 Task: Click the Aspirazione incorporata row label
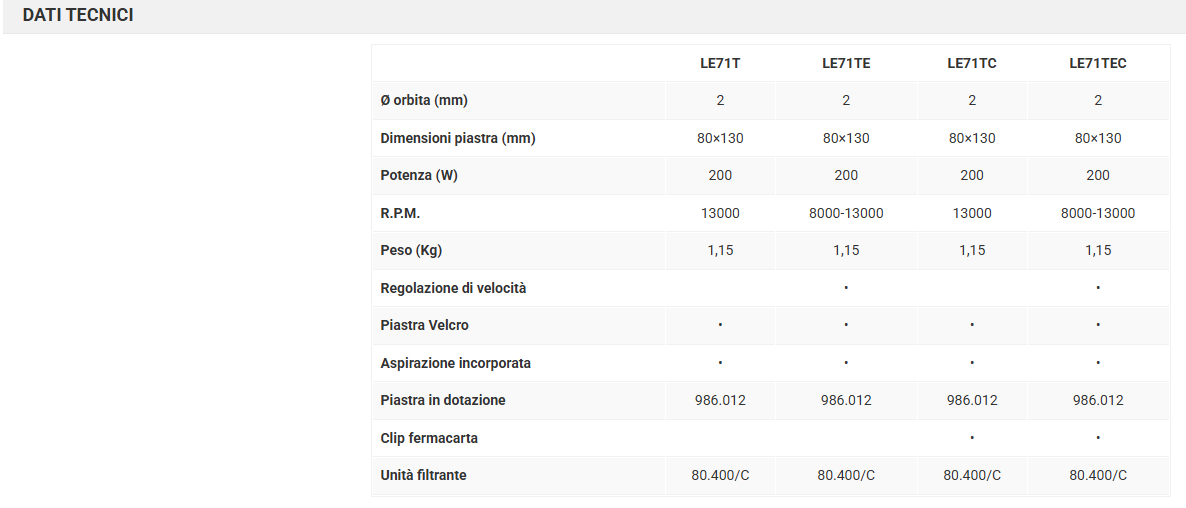(455, 363)
